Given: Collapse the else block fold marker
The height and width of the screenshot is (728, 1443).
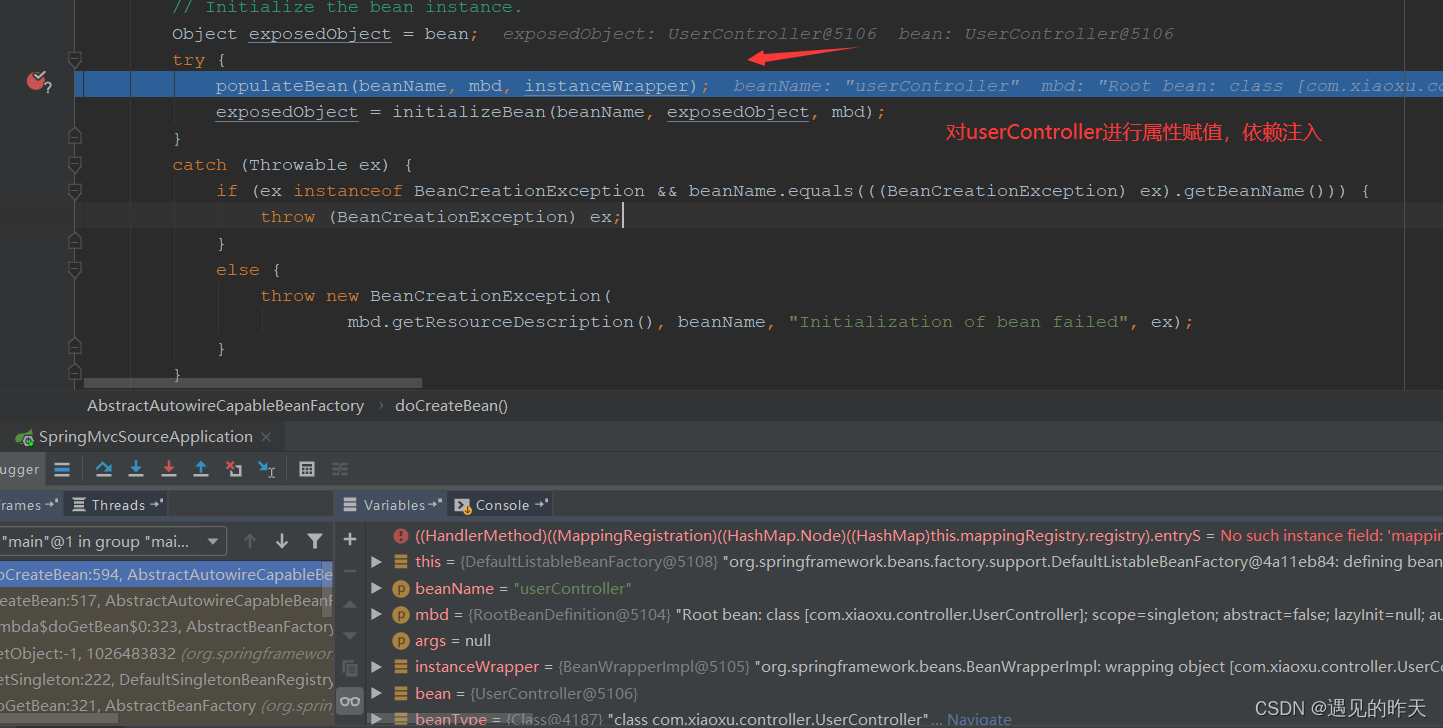Looking at the screenshot, I should [x=74, y=269].
